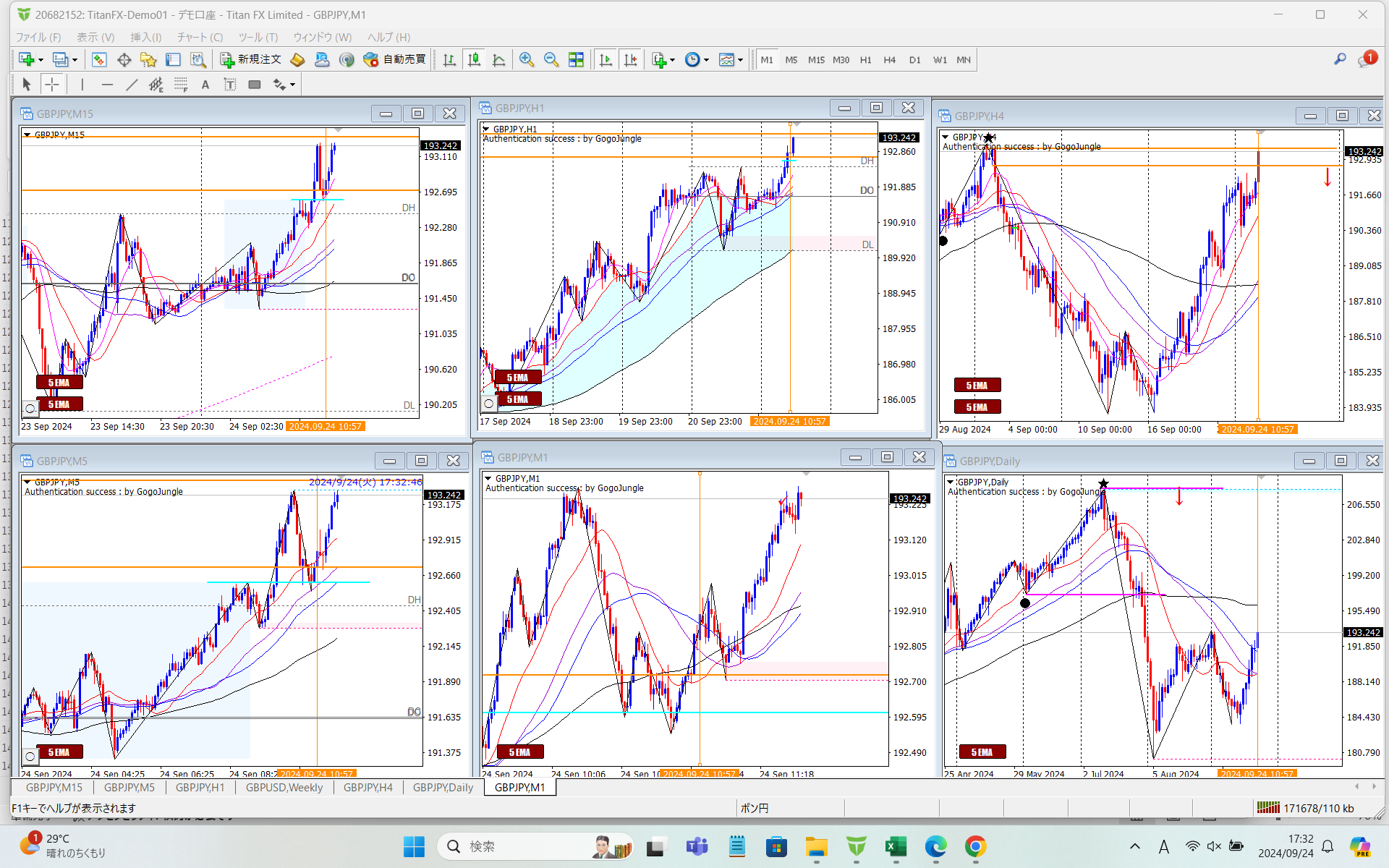
Task: Switch chart to candlestick display
Action: [474, 60]
